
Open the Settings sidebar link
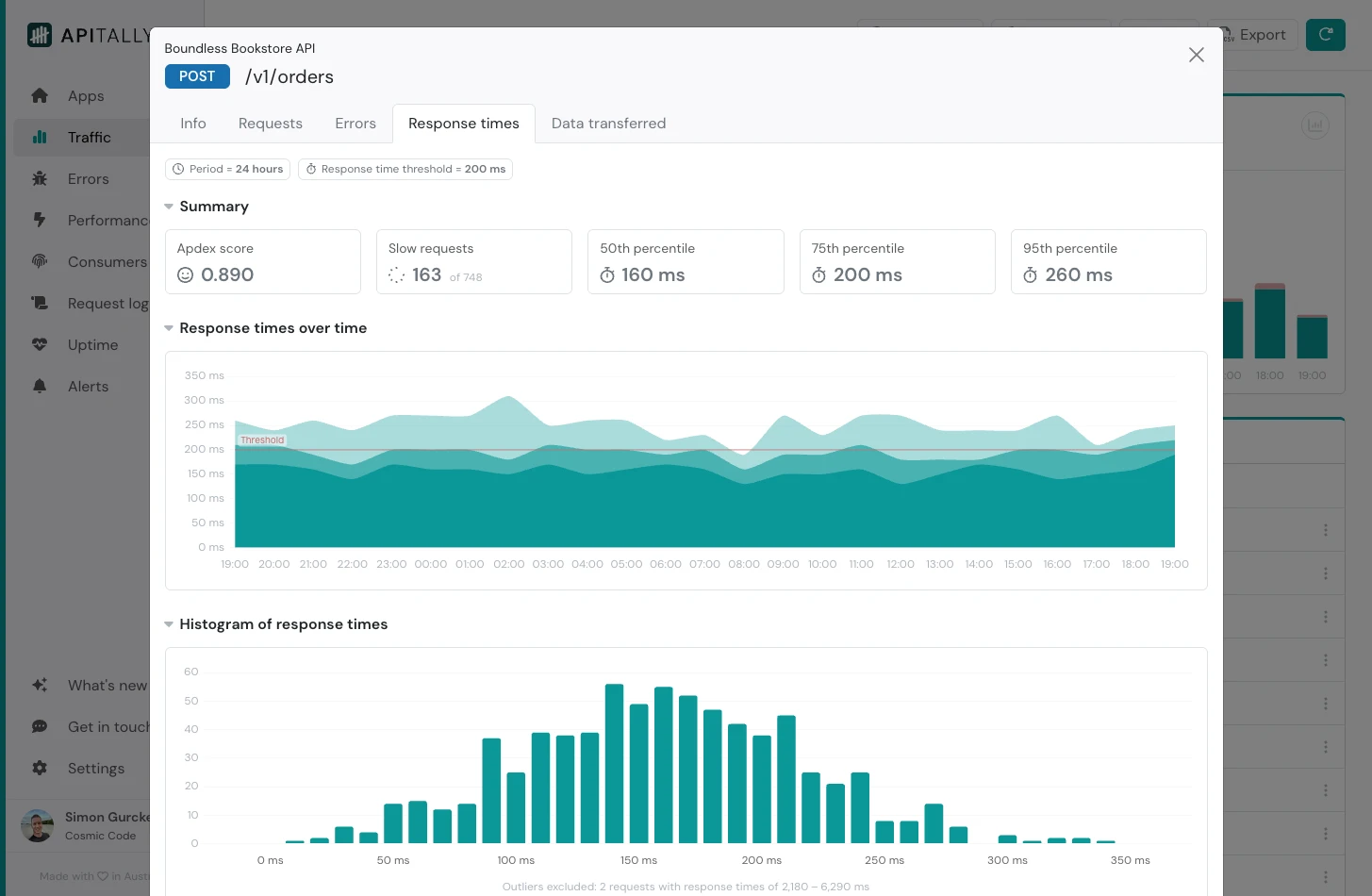(x=96, y=769)
